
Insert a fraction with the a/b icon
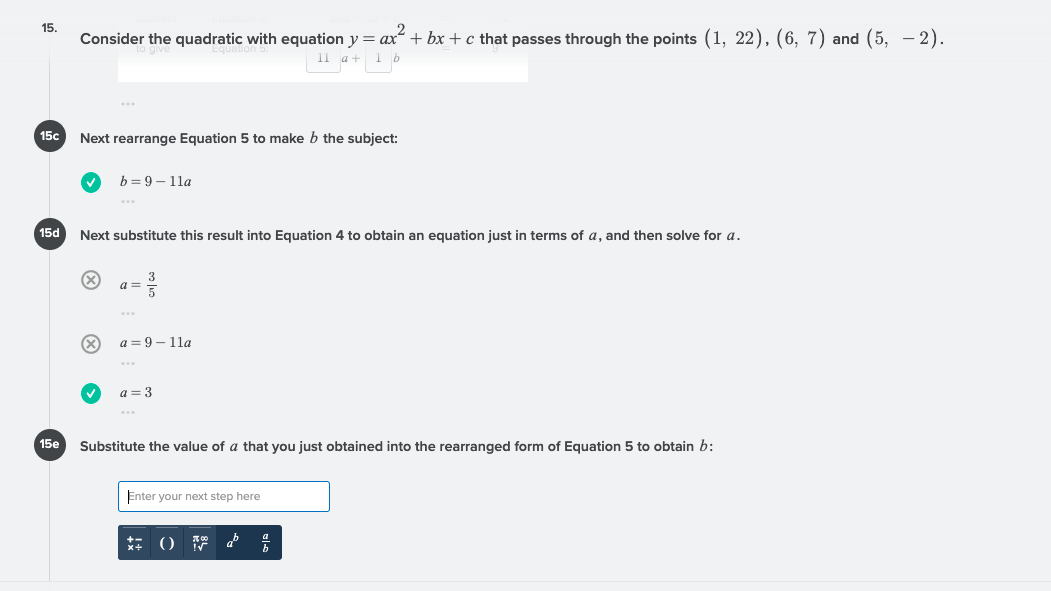pyautogui.click(x=263, y=542)
